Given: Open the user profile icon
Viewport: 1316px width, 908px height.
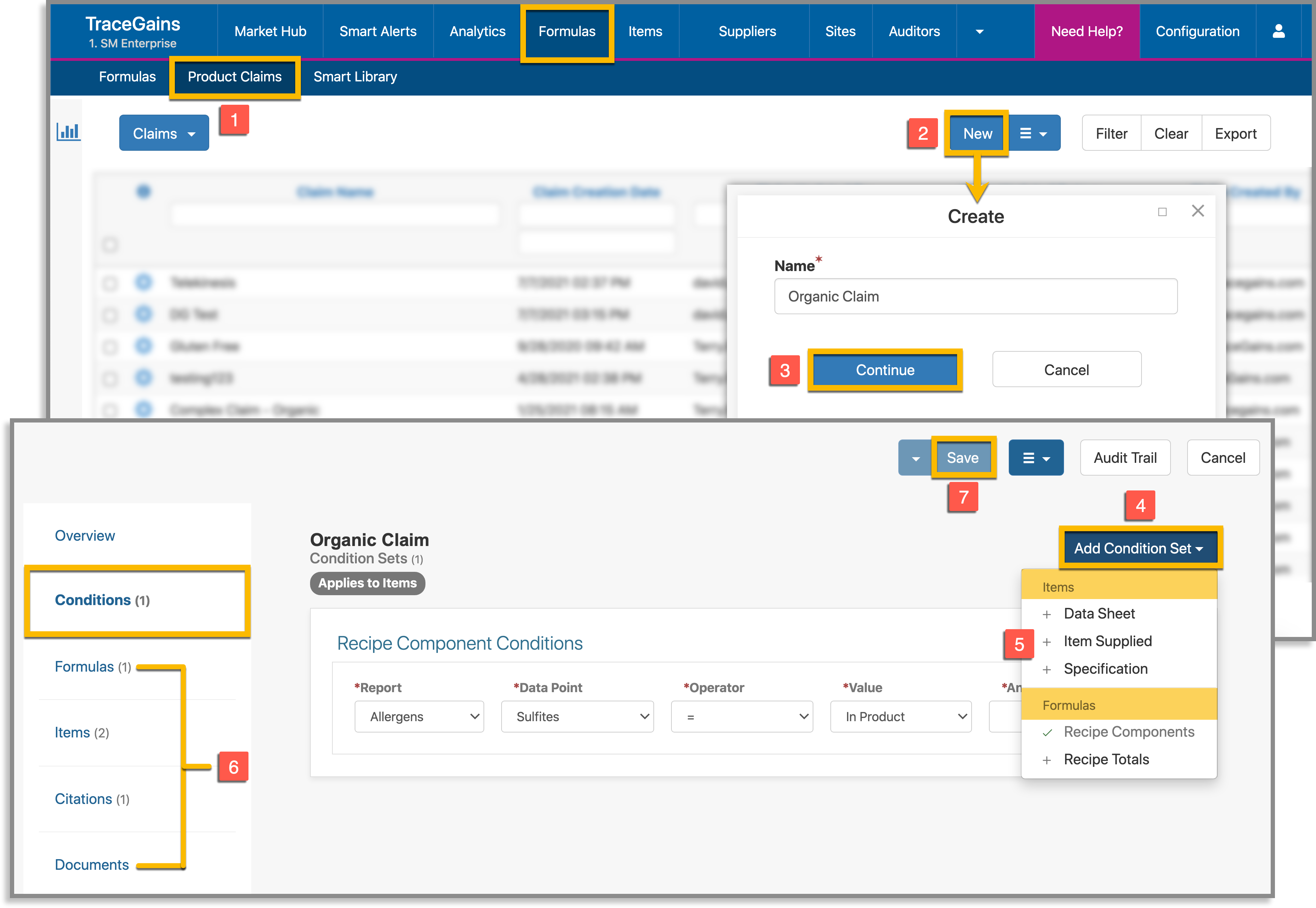Looking at the screenshot, I should (1278, 31).
